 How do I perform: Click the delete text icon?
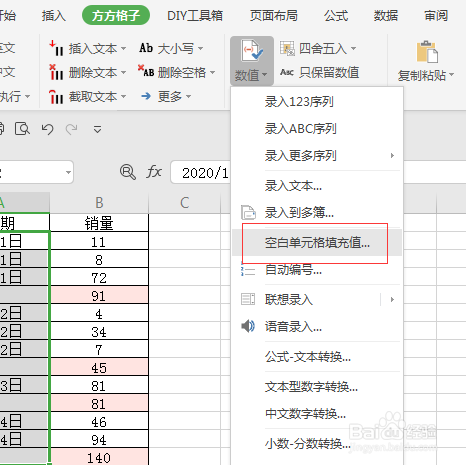56,72
